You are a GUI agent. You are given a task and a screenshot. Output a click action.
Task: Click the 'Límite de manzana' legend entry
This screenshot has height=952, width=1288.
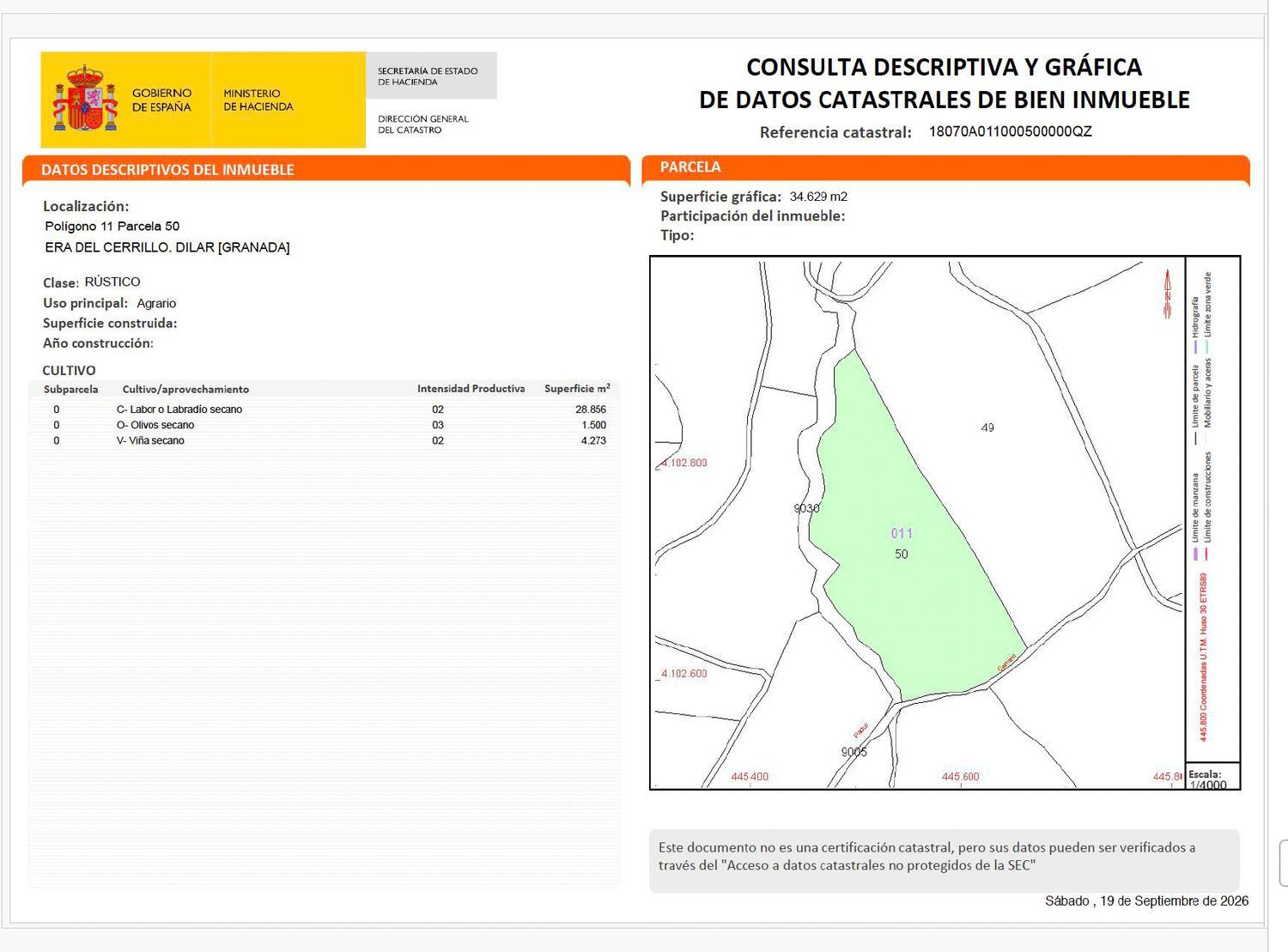click(x=1194, y=517)
